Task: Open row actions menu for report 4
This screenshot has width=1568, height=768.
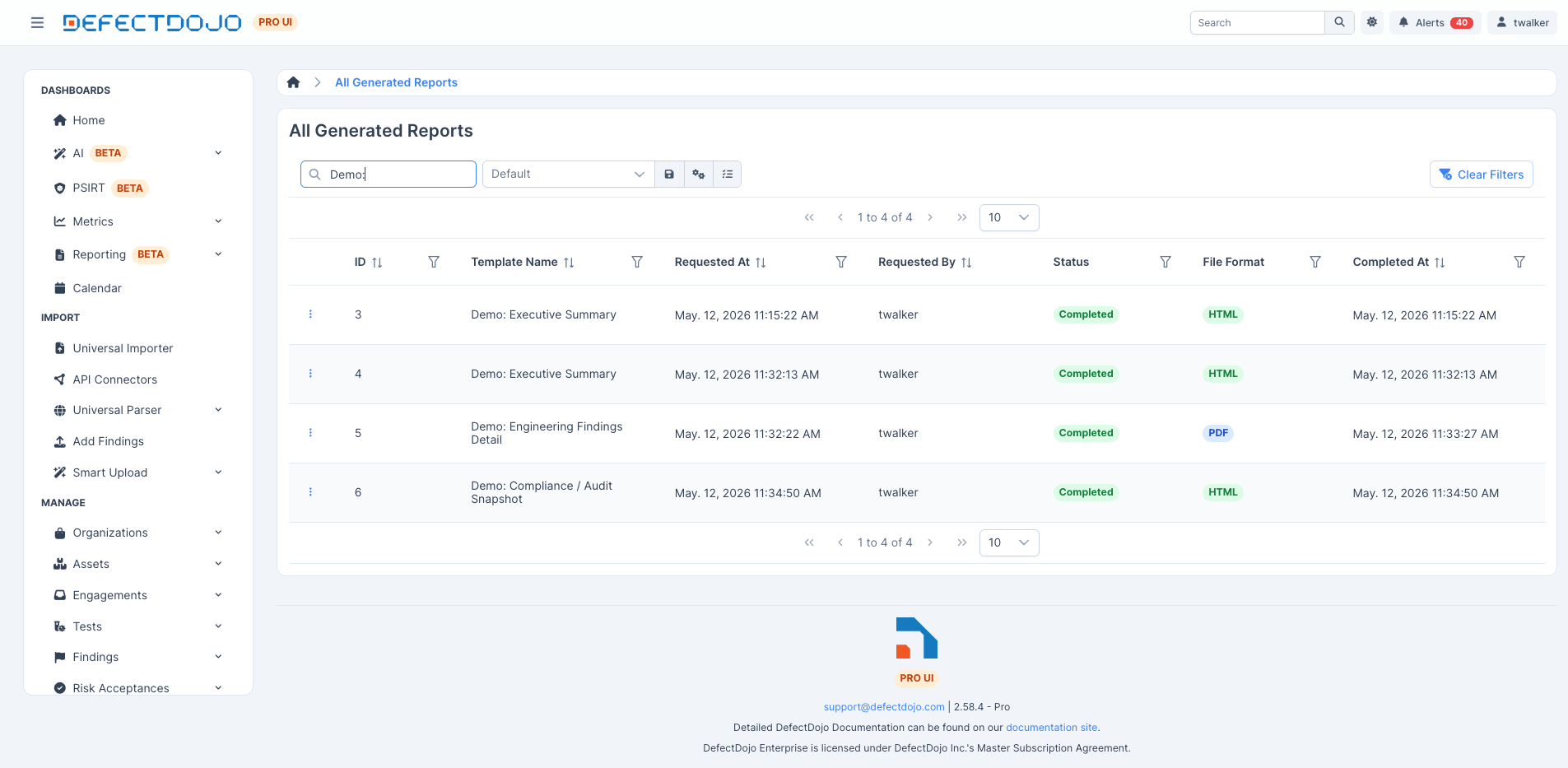Action: click(x=310, y=374)
